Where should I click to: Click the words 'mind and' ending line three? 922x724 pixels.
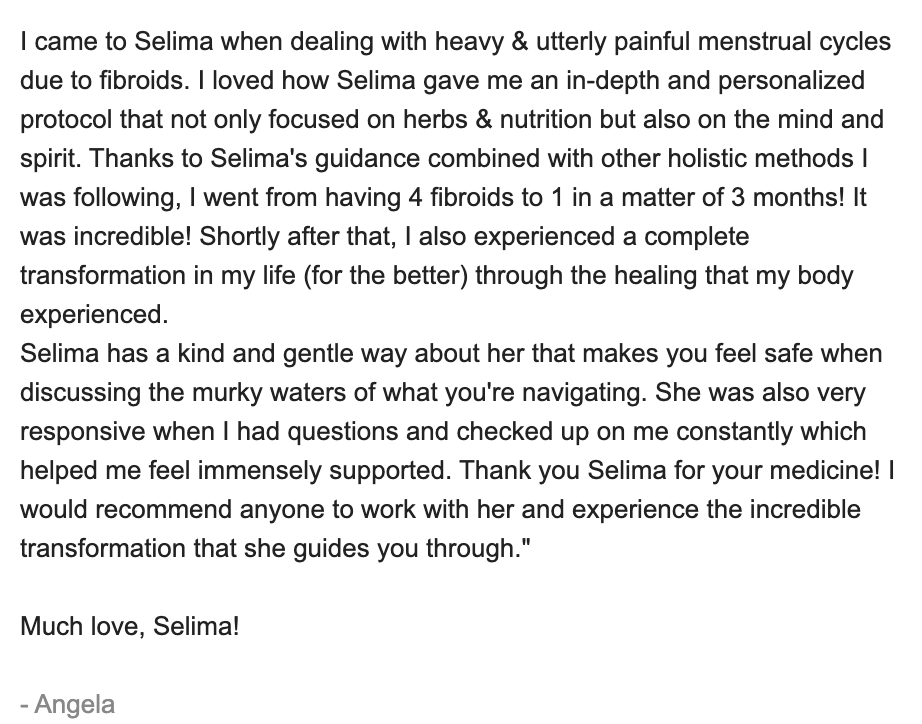[x=830, y=119]
